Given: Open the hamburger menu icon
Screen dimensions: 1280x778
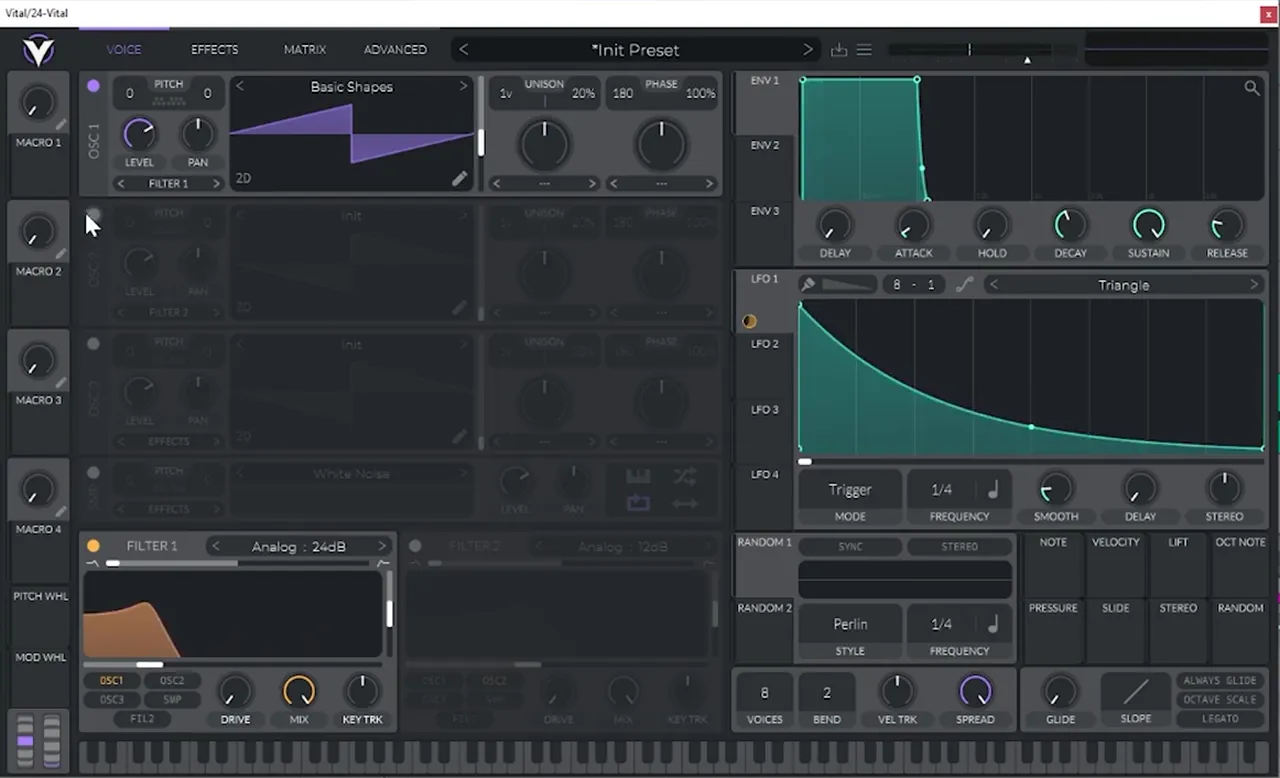Looking at the screenshot, I should click(864, 50).
